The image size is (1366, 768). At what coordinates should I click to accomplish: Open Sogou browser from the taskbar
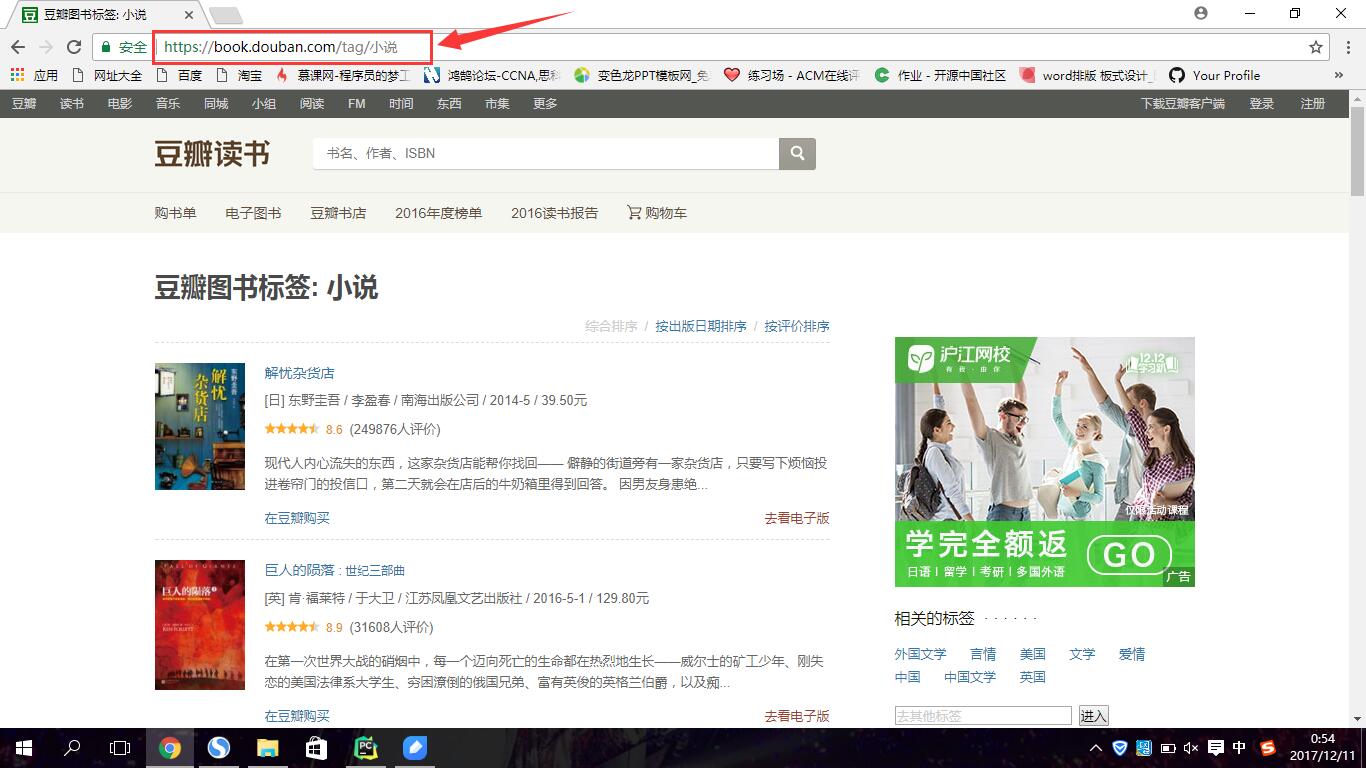coord(218,748)
